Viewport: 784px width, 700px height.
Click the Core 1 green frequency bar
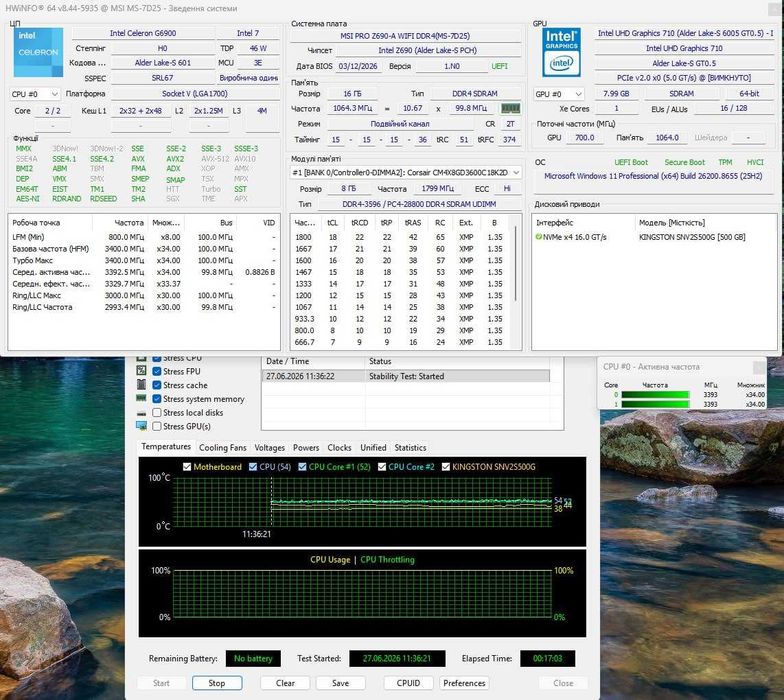(655, 404)
